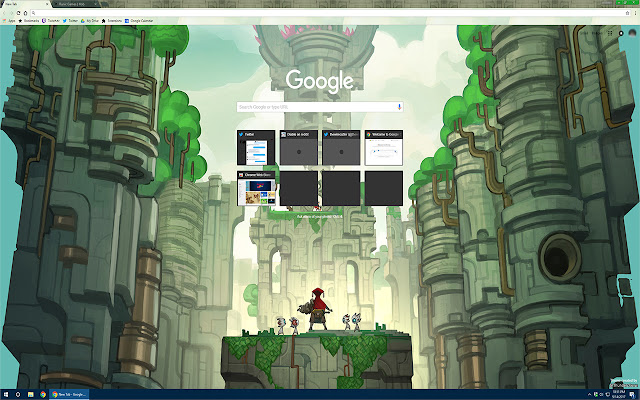
Task: Reload the page with the refresh icon
Action: pyautogui.click(x=18, y=13)
